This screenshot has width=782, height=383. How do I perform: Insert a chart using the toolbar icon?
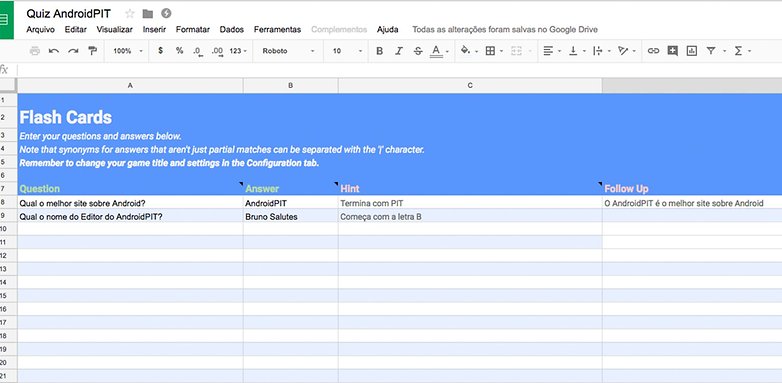[692, 50]
